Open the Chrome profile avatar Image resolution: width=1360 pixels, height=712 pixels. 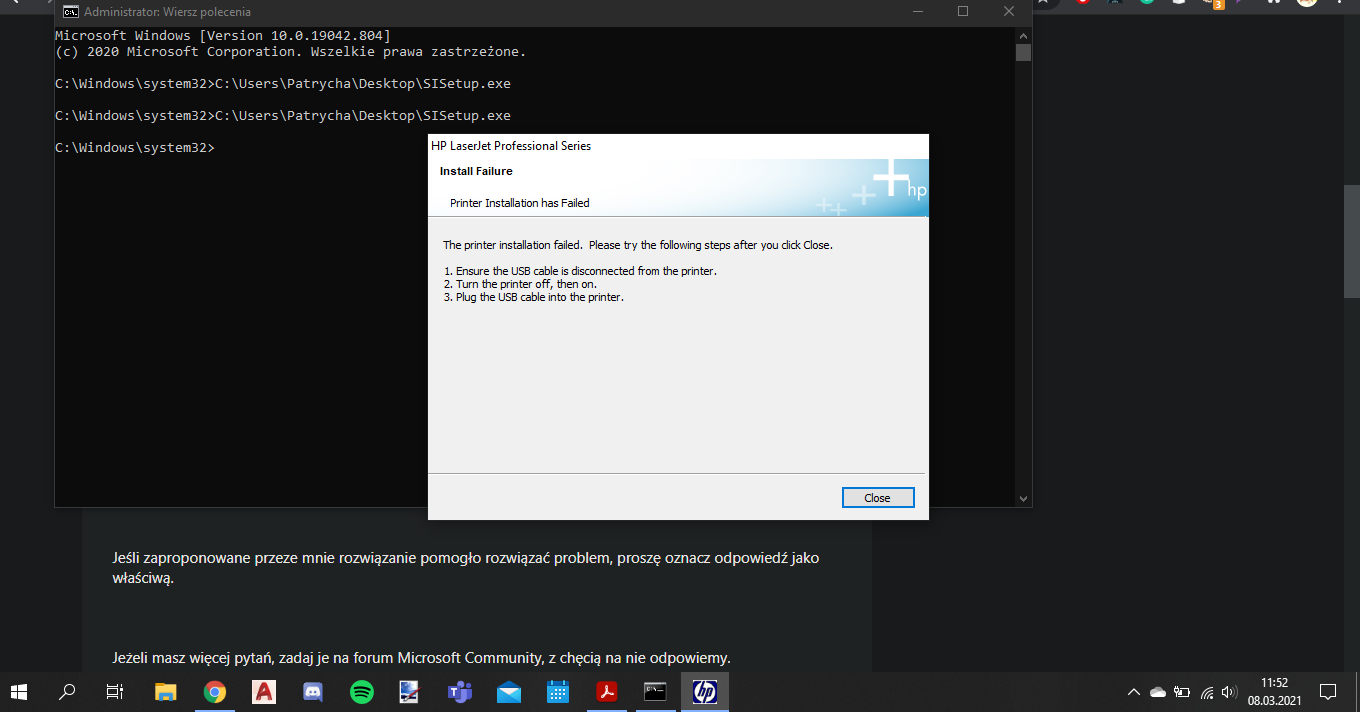[x=1307, y=2]
